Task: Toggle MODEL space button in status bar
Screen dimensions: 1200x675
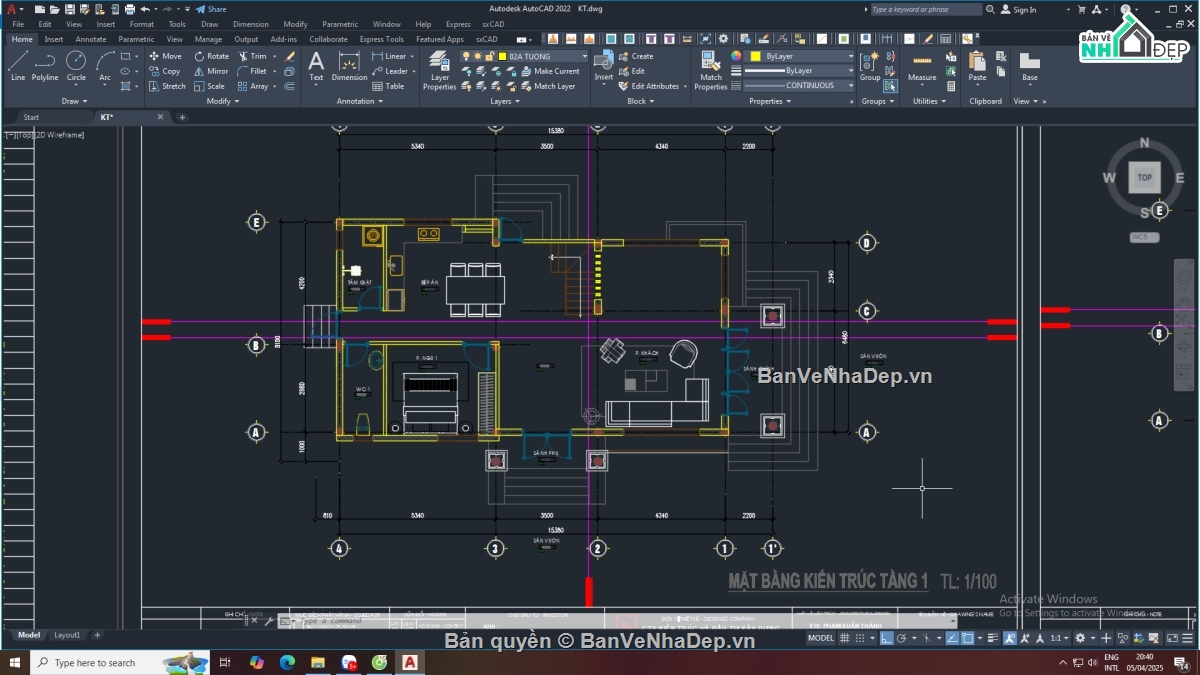Action: (x=820, y=638)
